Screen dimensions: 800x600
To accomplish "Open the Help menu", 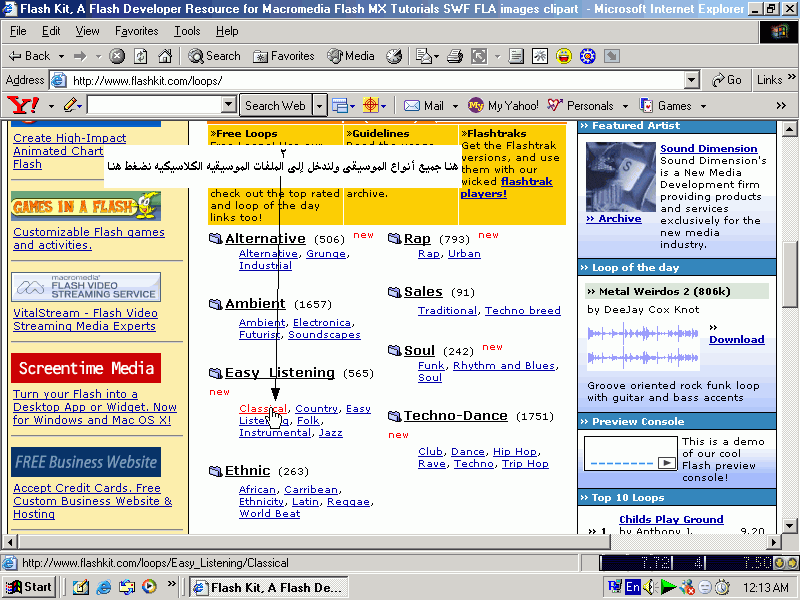I will (227, 31).
